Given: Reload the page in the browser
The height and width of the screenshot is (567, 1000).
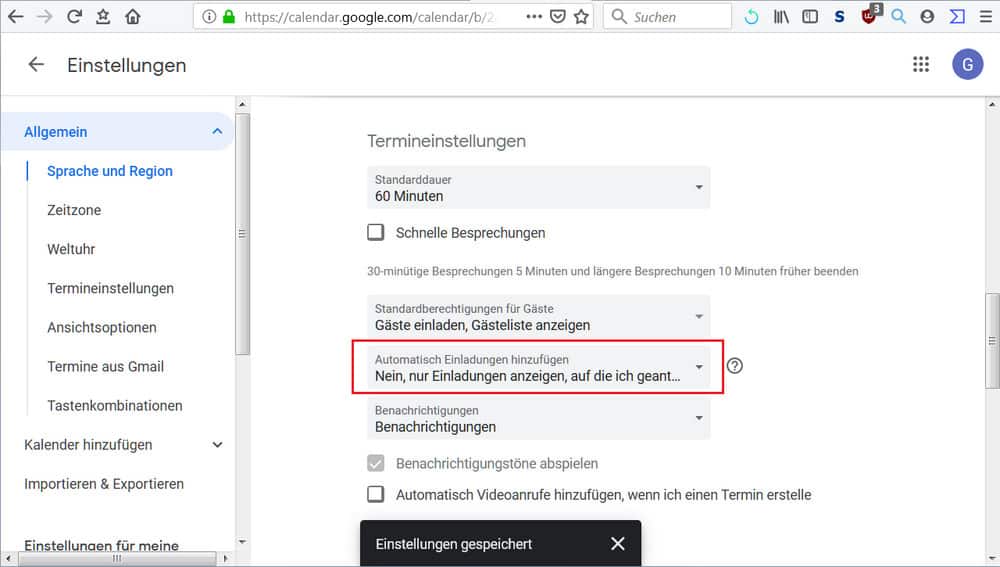Looking at the screenshot, I should (74, 17).
